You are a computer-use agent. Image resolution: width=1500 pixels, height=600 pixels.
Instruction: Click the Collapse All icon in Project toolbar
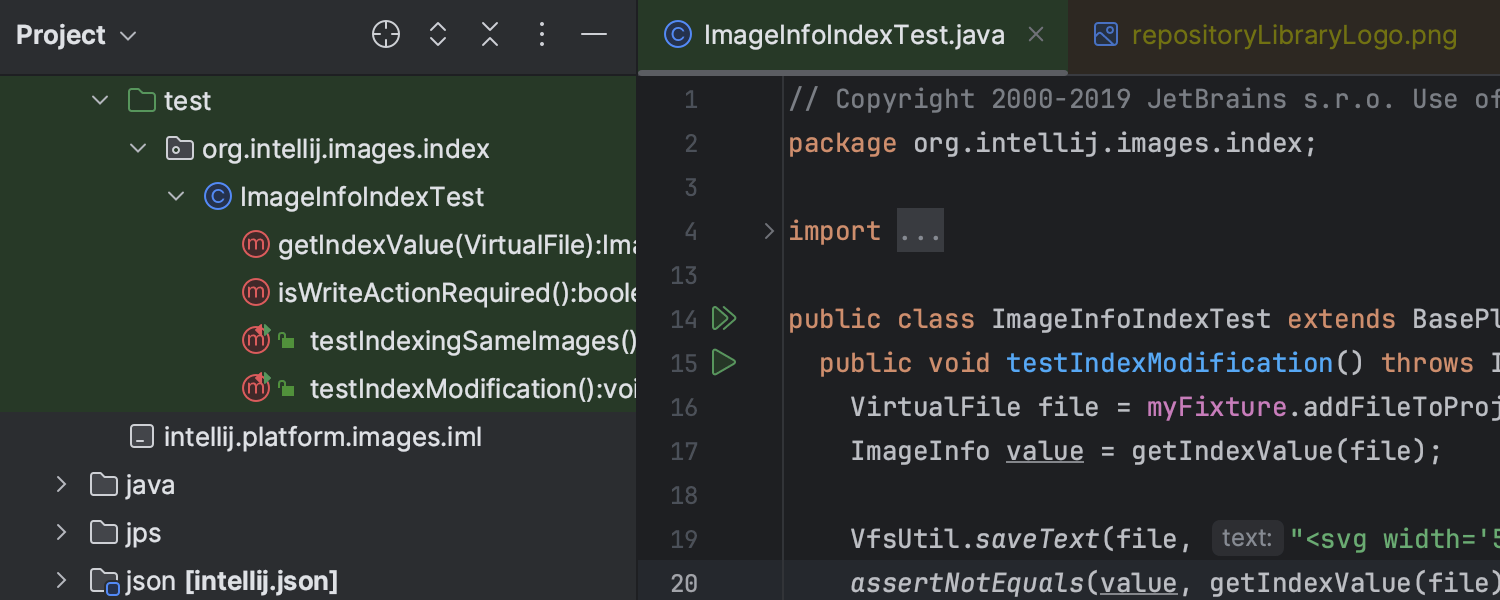pyautogui.click(x=489, y=33)
